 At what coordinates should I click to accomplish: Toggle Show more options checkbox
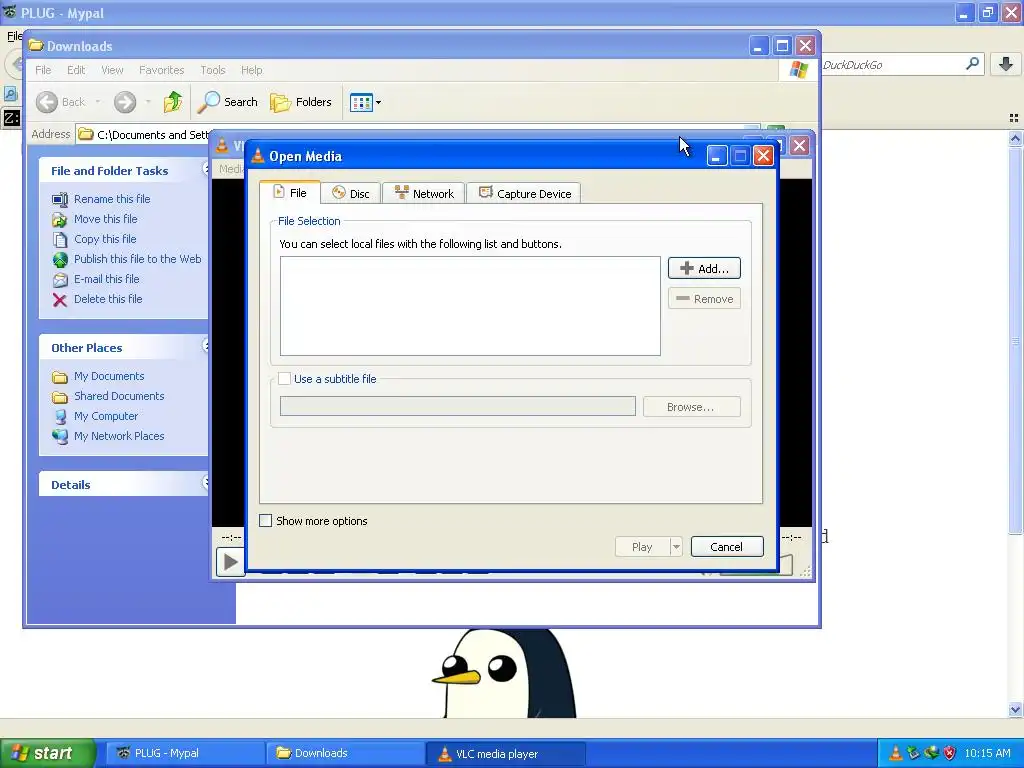pos(266,520)
